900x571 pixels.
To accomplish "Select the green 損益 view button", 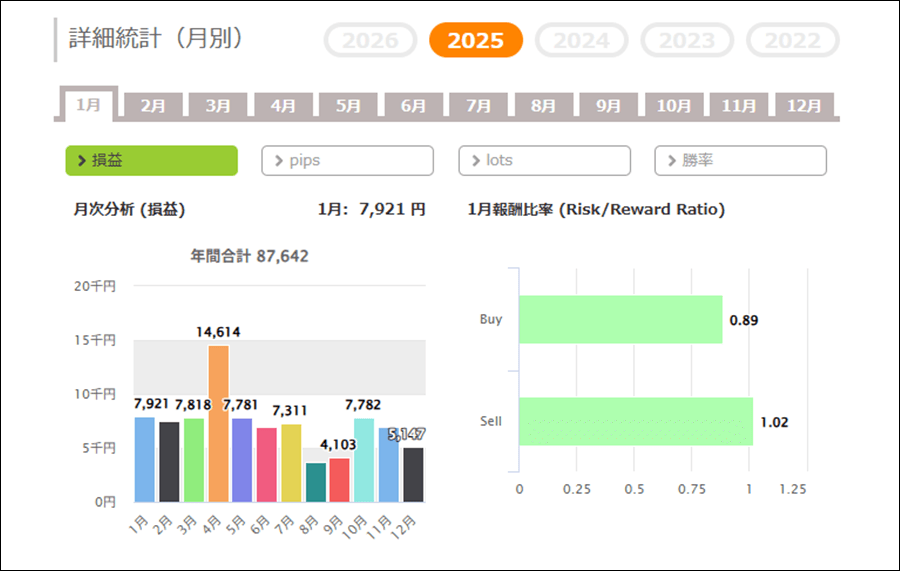I will click(x=151, y=160).
